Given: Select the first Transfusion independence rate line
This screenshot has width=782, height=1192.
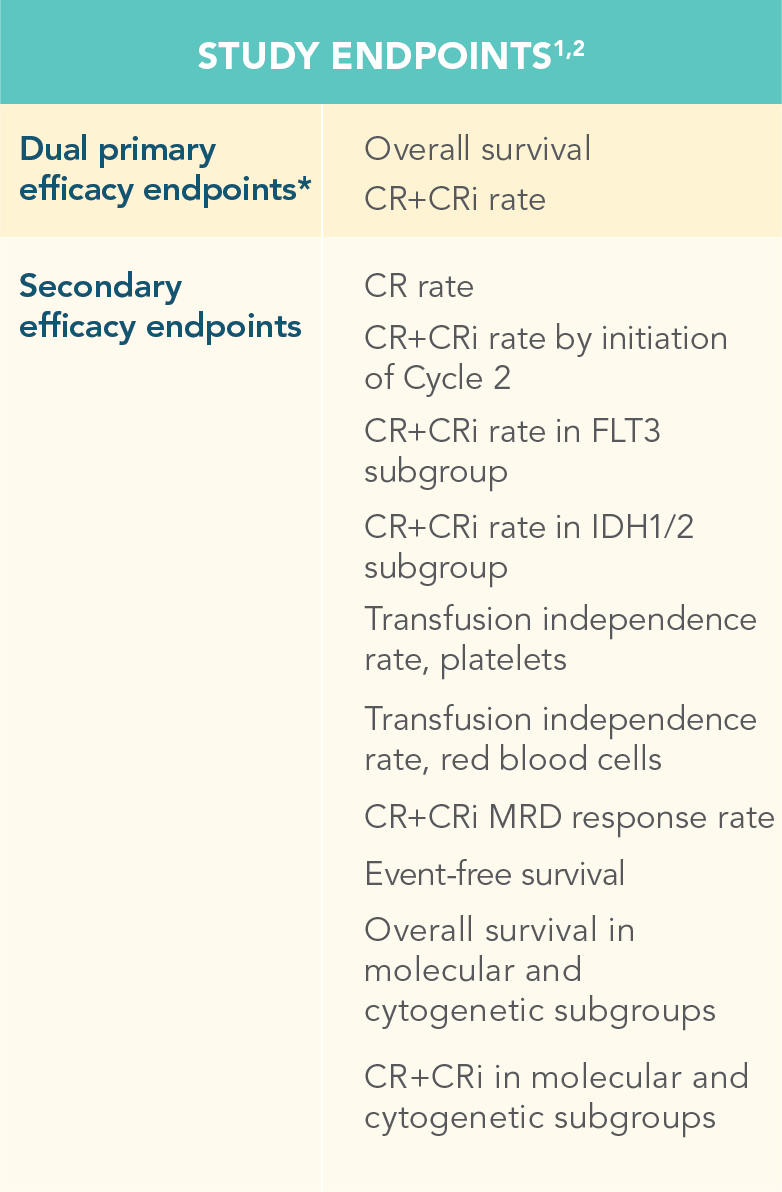Looking at the screenshot, I should (560, 619).
